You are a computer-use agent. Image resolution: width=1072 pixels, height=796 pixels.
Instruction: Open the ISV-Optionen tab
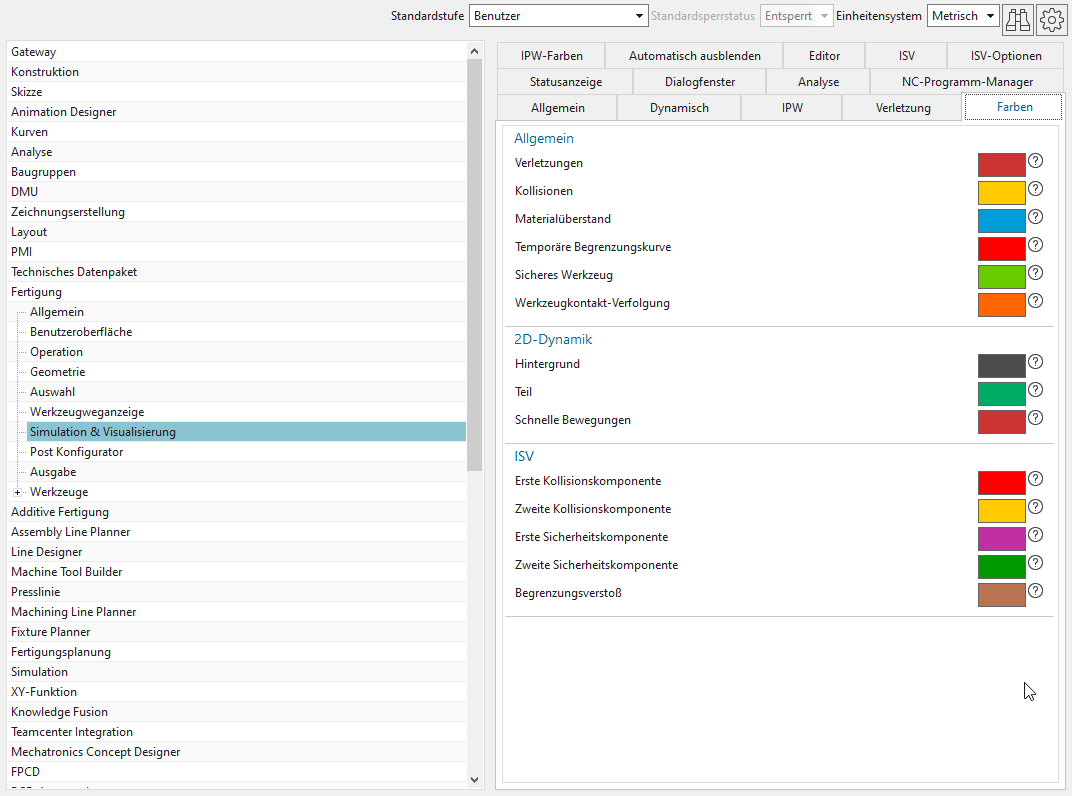[1006, 56]
